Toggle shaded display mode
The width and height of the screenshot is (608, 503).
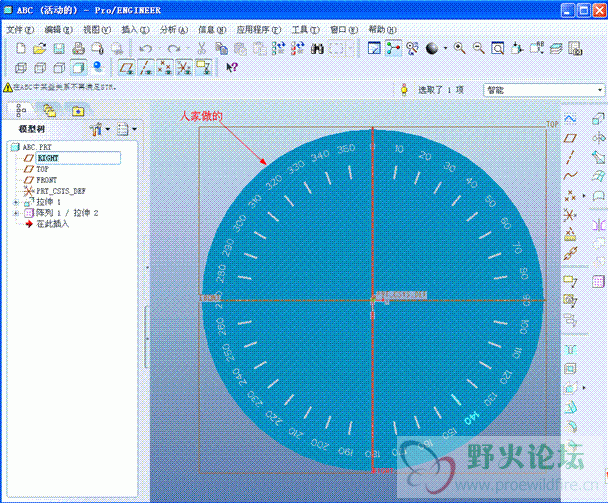coord(78,68)
